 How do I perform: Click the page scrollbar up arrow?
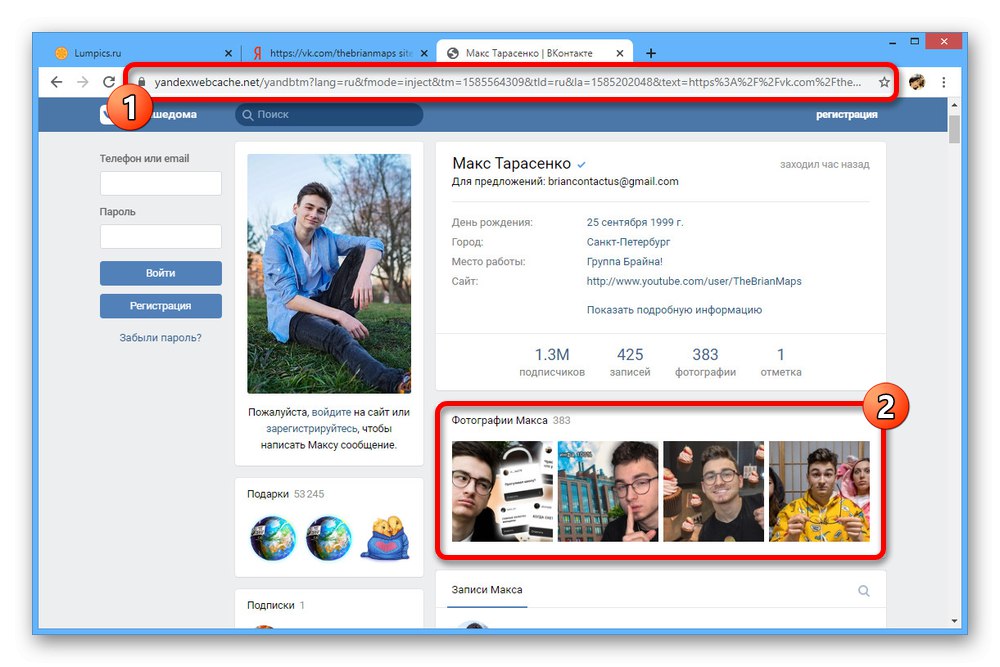coord(954,105)
